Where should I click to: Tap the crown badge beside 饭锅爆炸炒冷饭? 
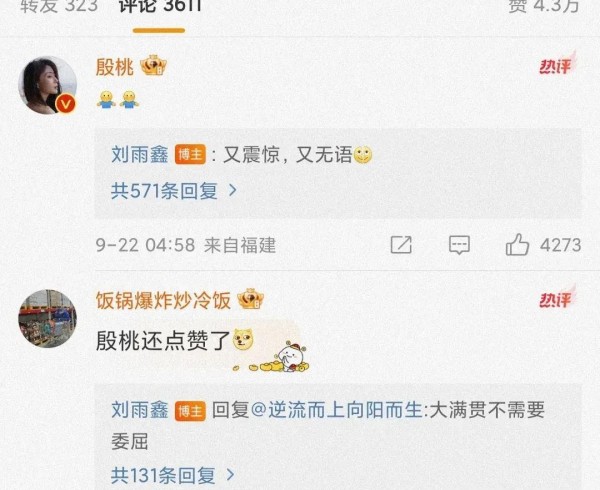pyautogui.click(x=251, y=299)
